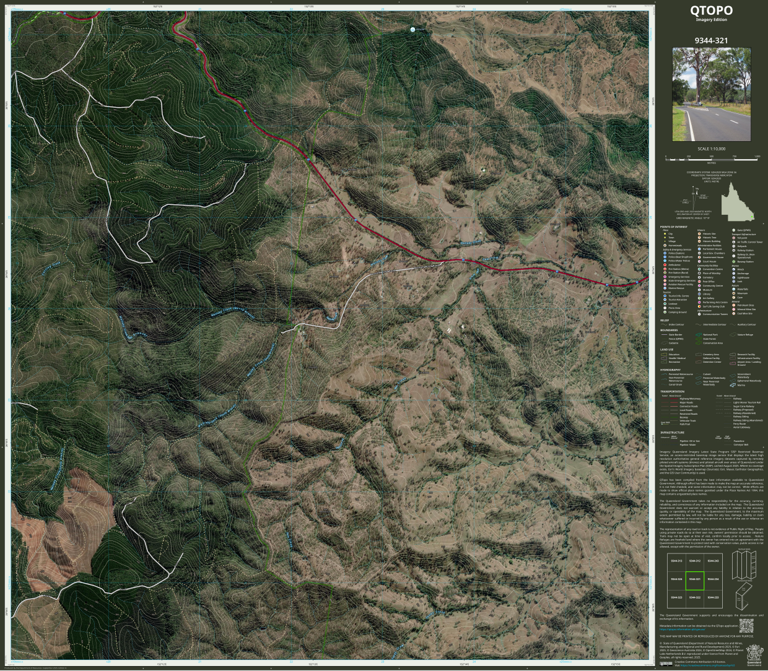
Task: Click the vertical map folding diagram
Action: (743, 565)
